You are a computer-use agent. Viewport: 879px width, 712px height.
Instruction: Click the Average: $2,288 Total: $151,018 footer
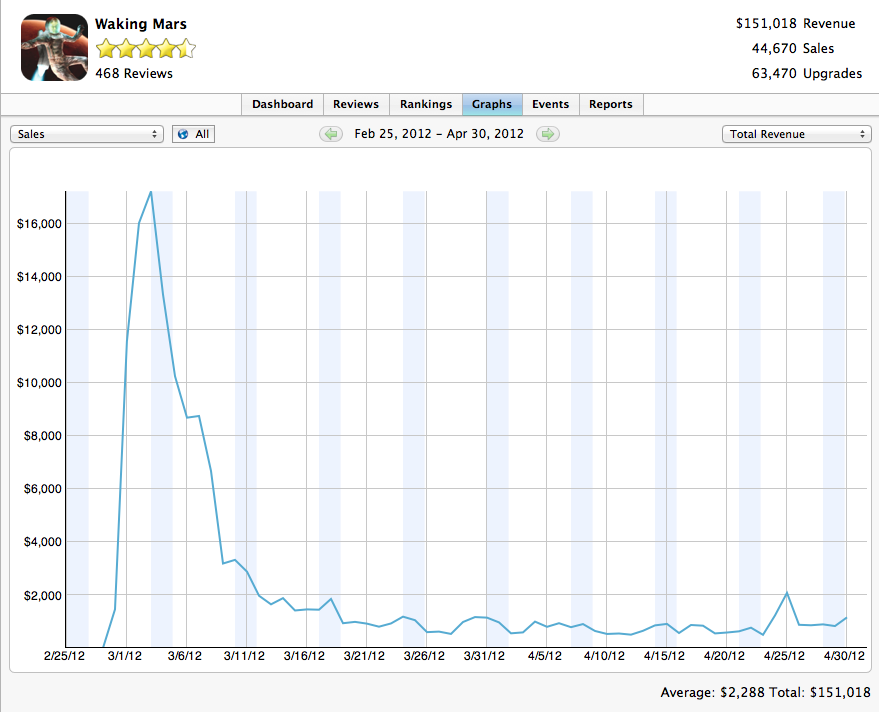766,692
